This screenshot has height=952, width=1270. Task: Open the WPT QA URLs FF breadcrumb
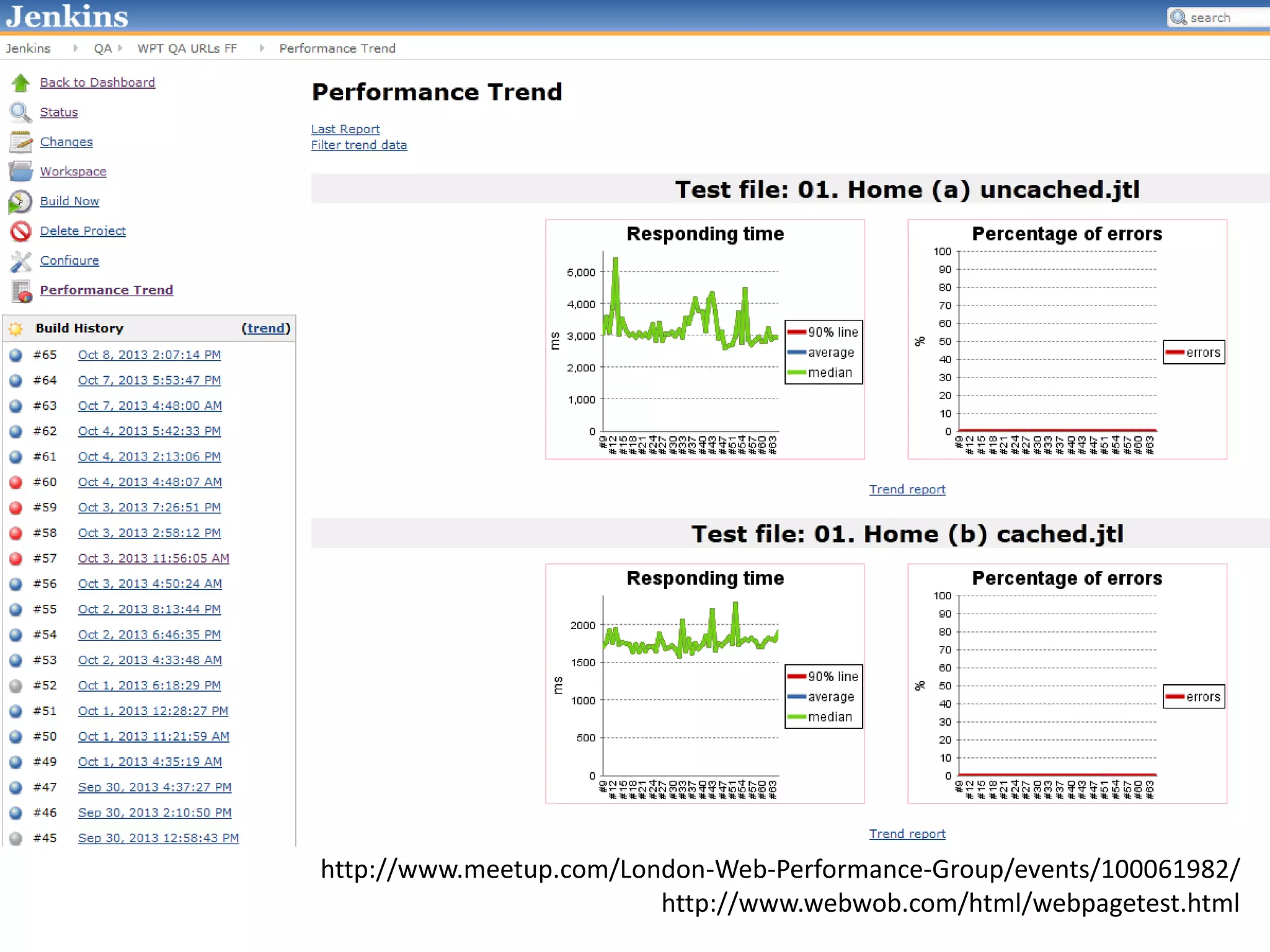pos(187,48)
